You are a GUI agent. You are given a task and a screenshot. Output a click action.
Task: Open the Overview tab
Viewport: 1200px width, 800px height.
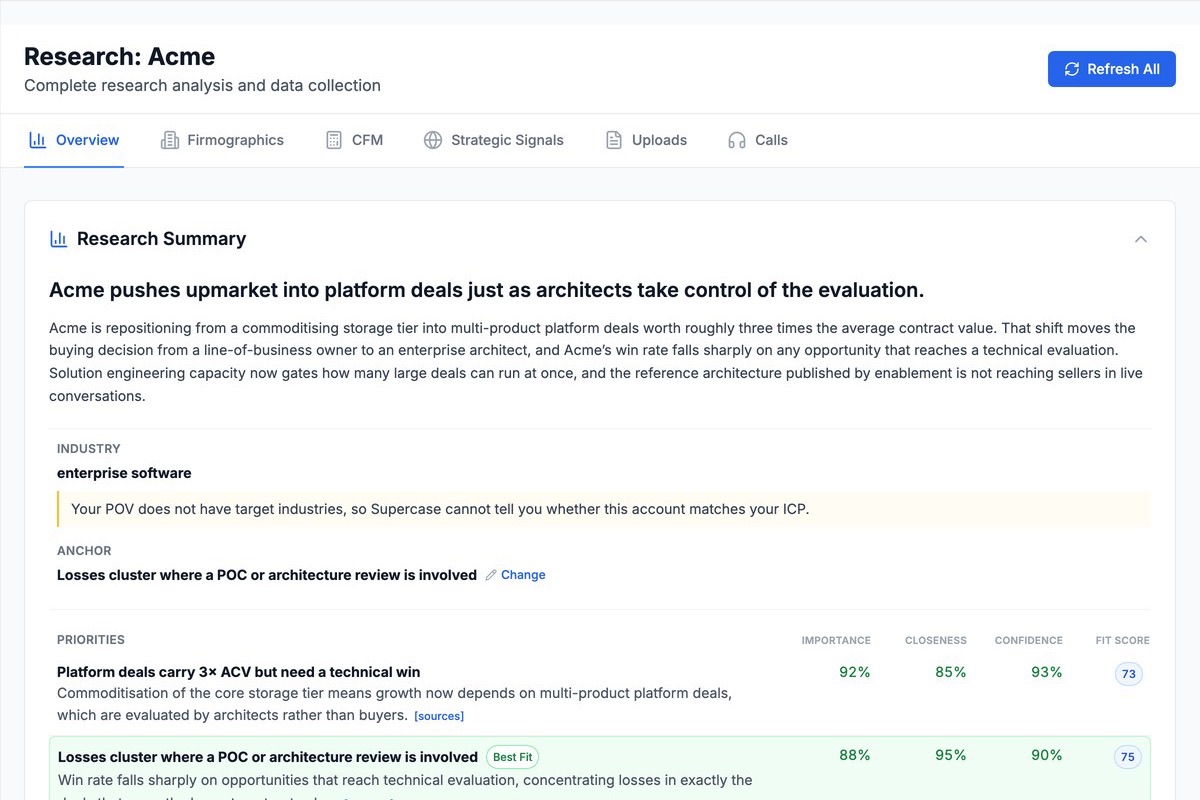(x=74, y=140)
